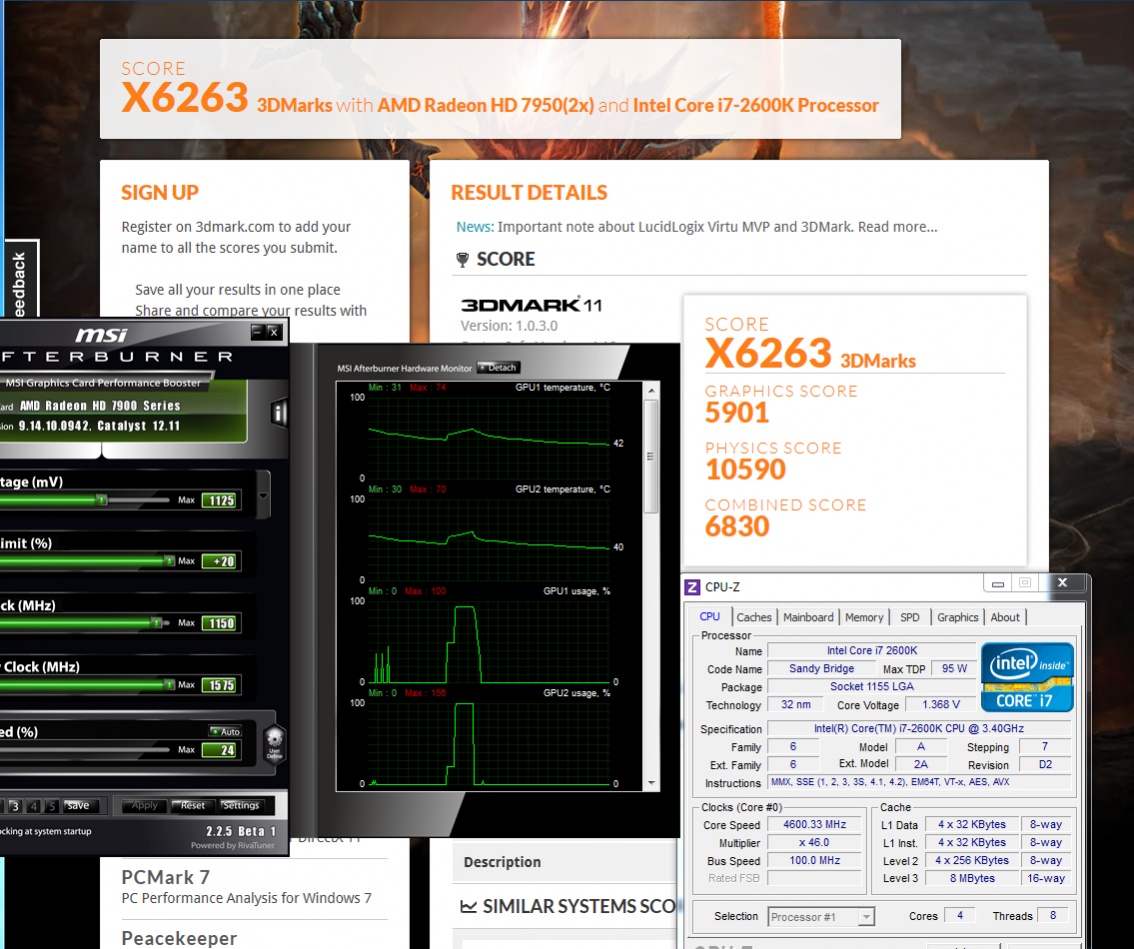Open the About tab in CPU-Z

click(x=1005, y=617)
